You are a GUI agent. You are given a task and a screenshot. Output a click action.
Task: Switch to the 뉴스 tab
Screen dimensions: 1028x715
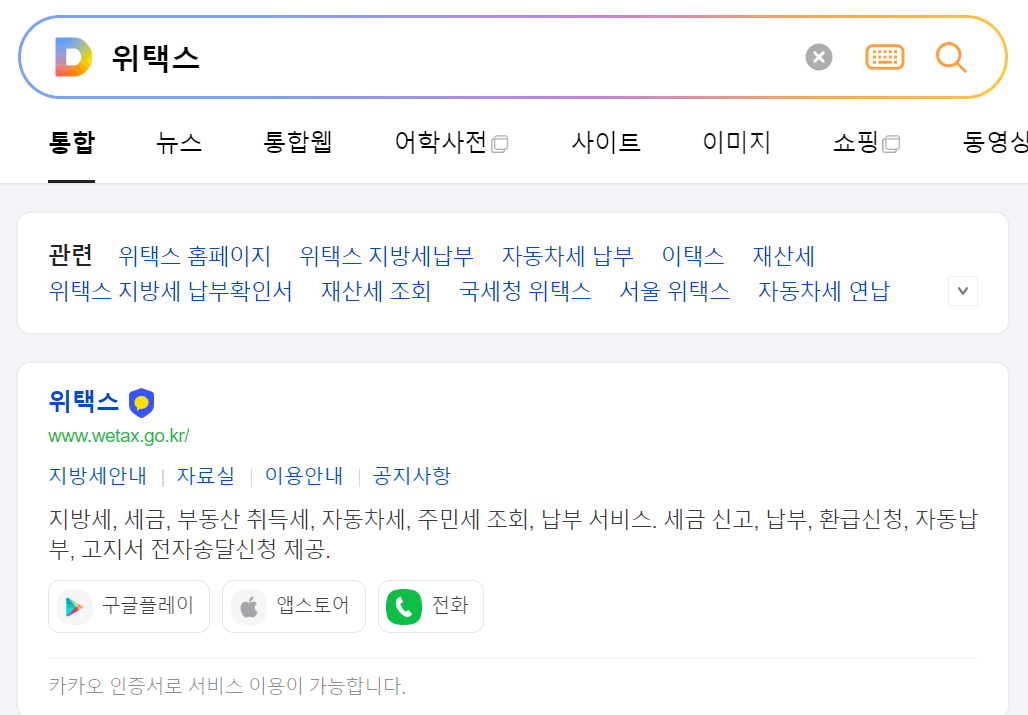tap(178, 143)
